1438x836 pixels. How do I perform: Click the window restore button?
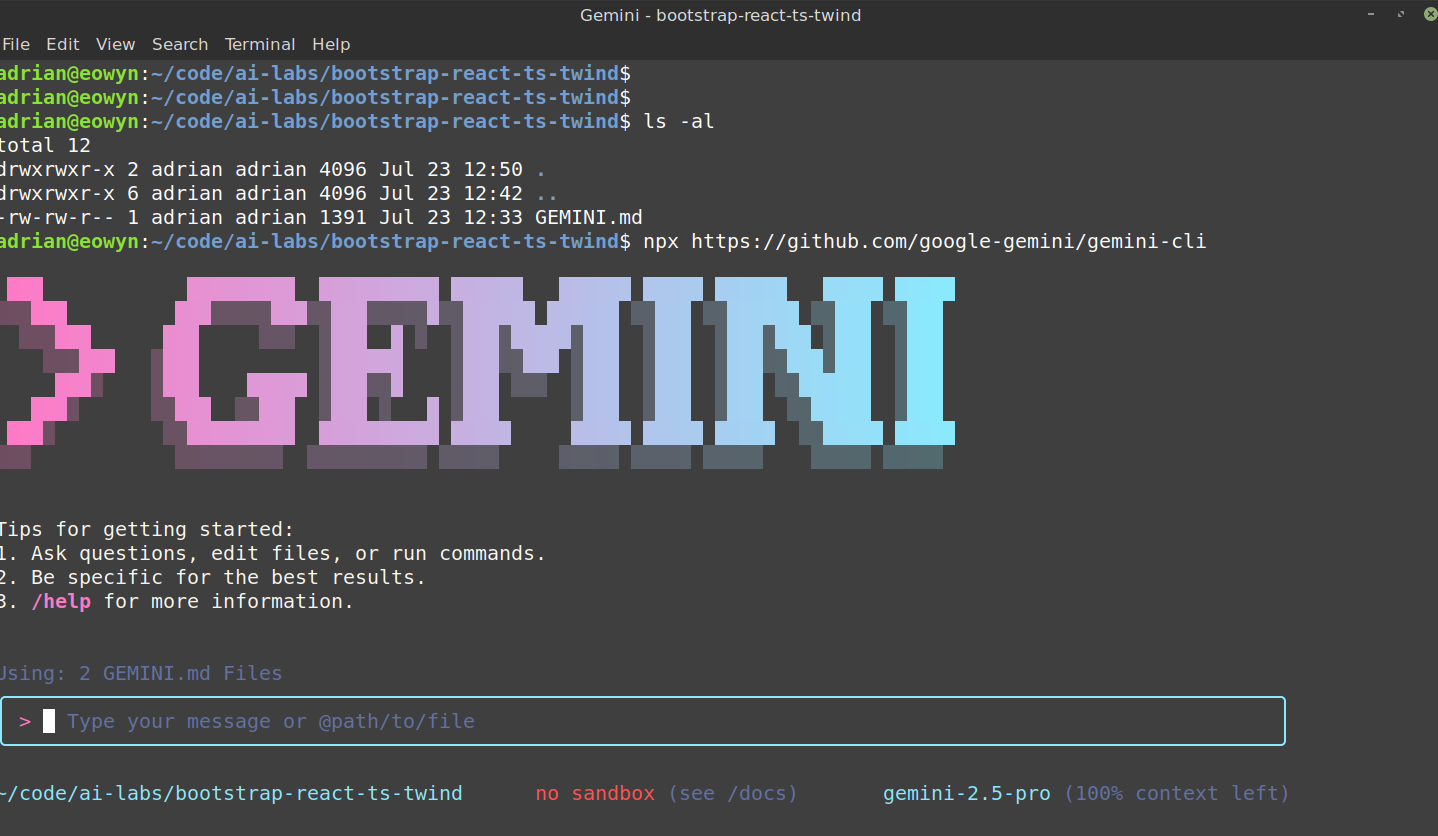pos(1400,14)
